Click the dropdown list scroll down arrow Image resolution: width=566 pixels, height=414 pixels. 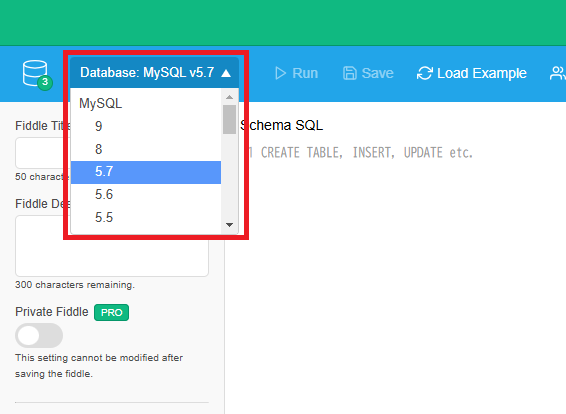230,225
